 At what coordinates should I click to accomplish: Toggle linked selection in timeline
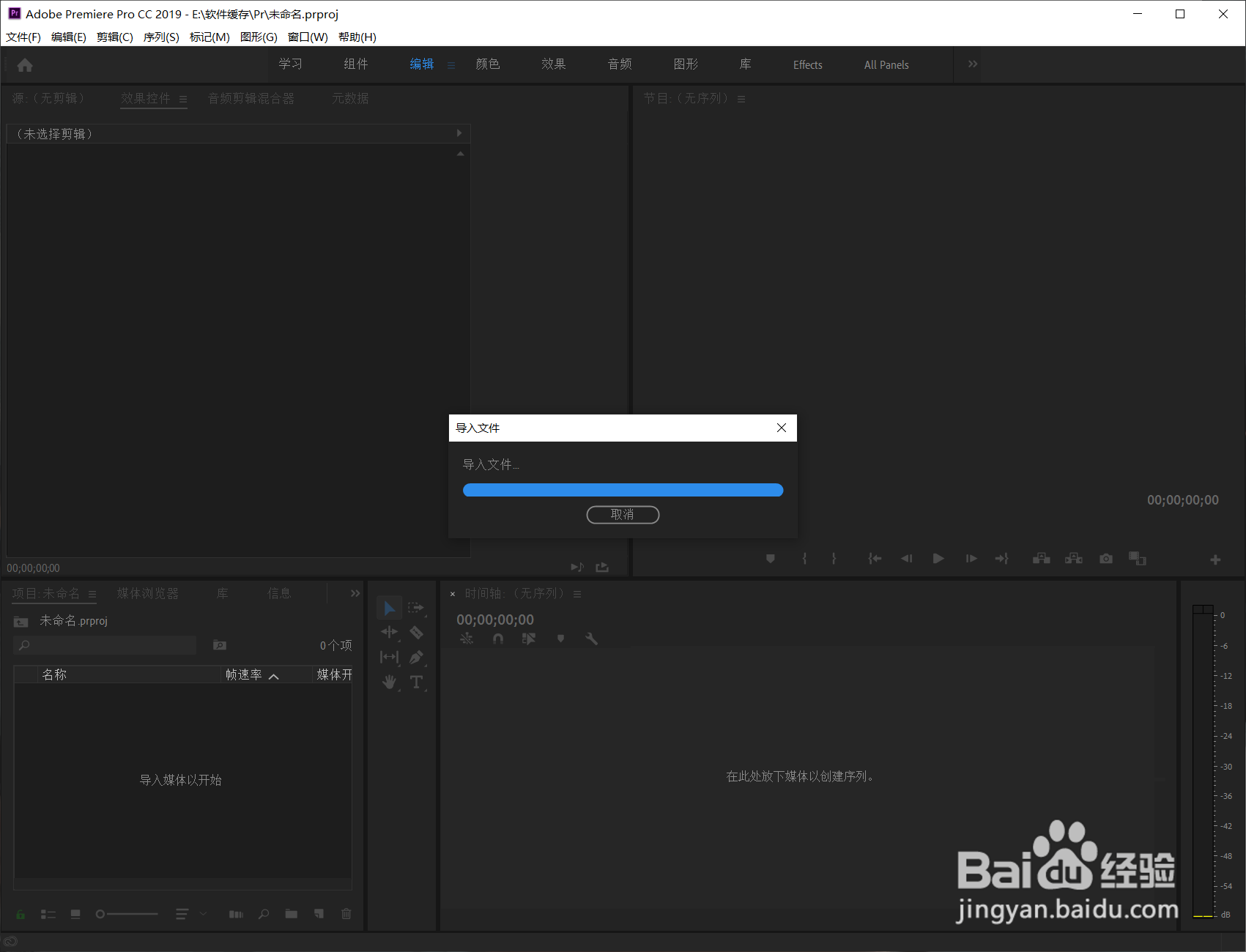coord(529,639)
